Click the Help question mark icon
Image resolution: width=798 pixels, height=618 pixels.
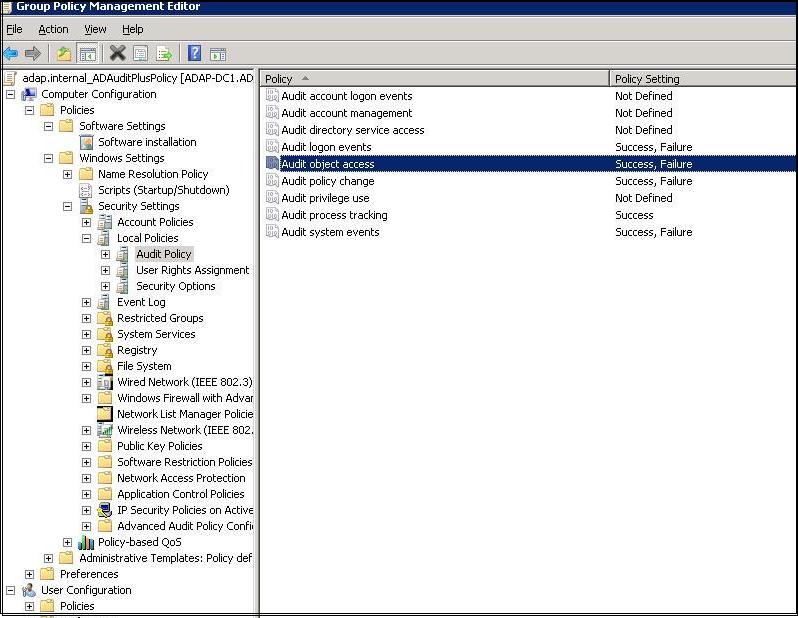pos(194,53)
